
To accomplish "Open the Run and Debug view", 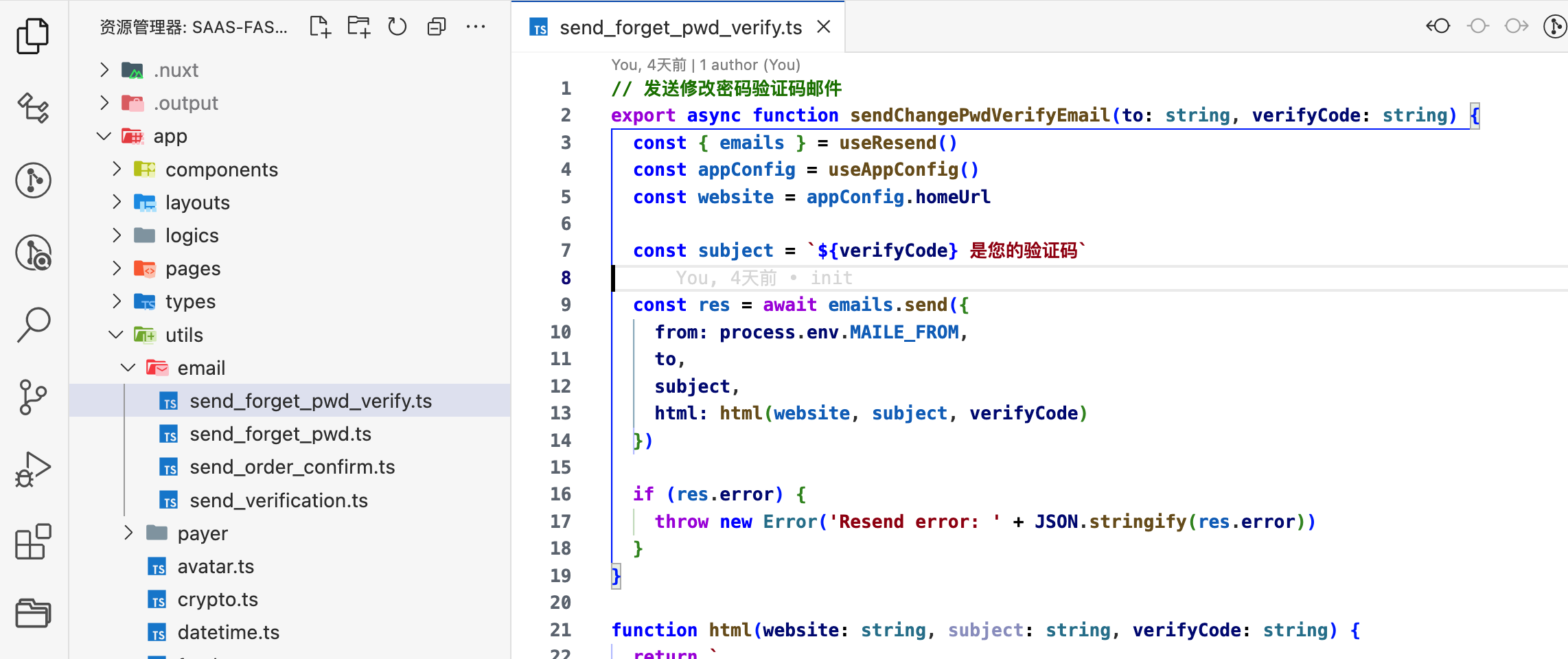I will point(33,470).
